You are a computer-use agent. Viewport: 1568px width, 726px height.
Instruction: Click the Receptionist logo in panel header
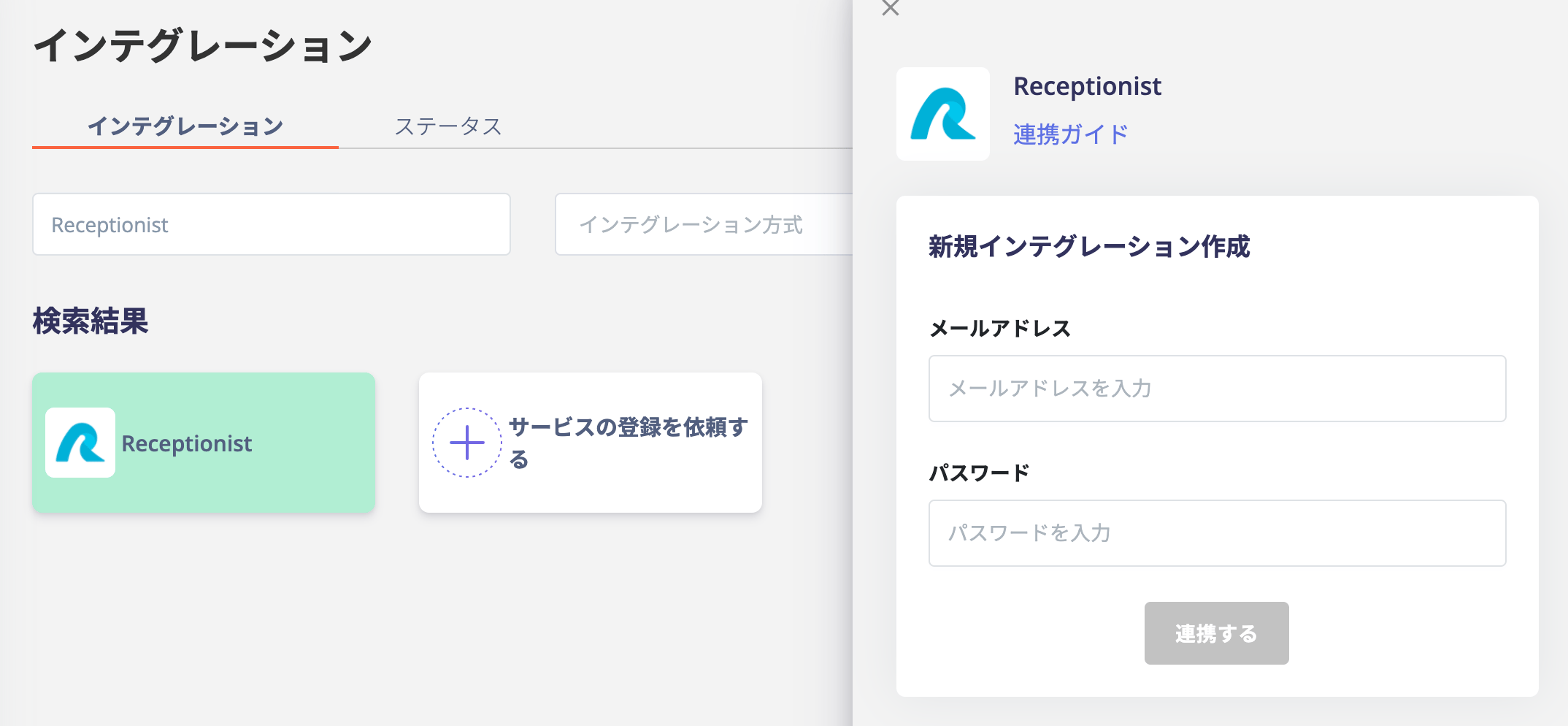pos(942,114)
